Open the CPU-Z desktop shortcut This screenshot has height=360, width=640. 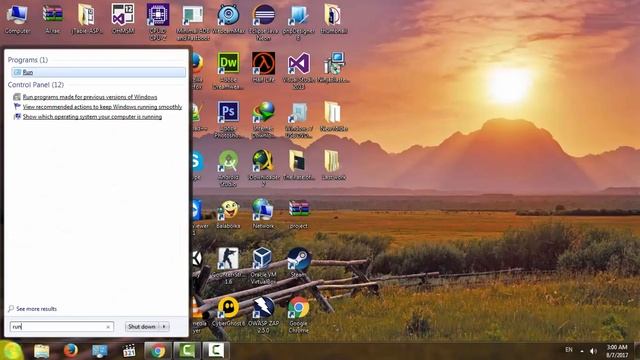coord(158,21)
